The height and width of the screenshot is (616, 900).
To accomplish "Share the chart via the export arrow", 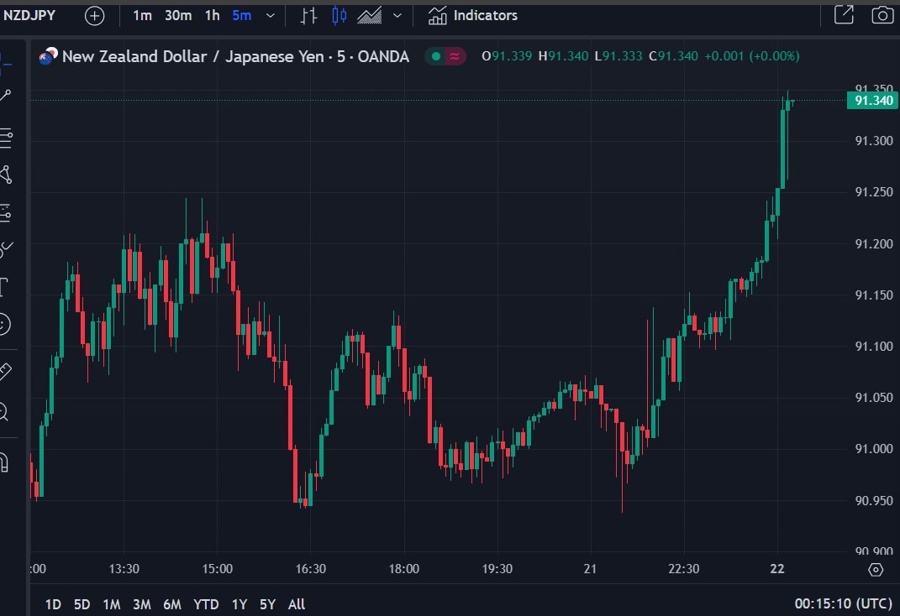I will click(x=843, y=14).
